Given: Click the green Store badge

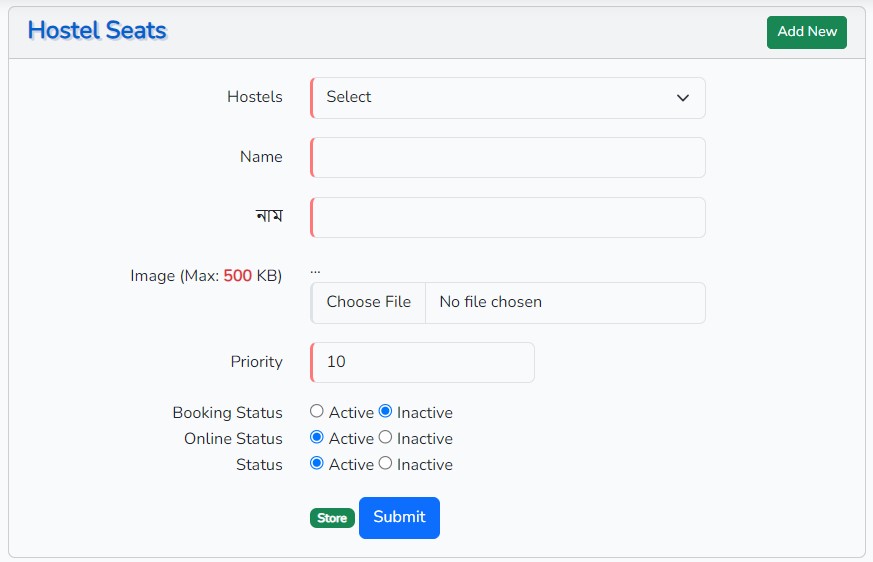Looking at the screenshot, I should point(332,518).
